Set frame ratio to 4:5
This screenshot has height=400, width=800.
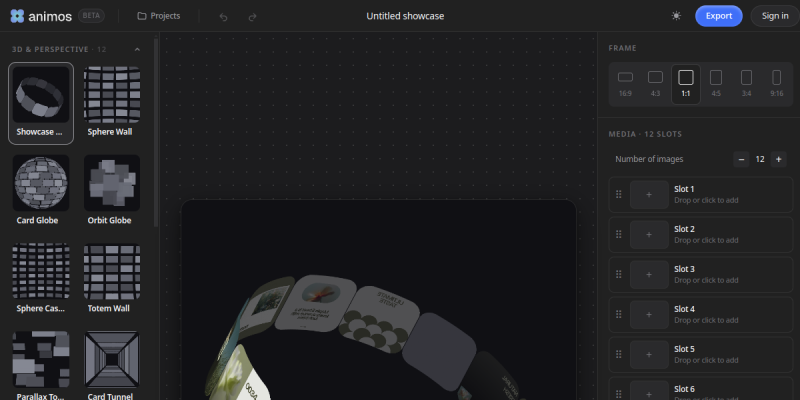coord(716,84)
